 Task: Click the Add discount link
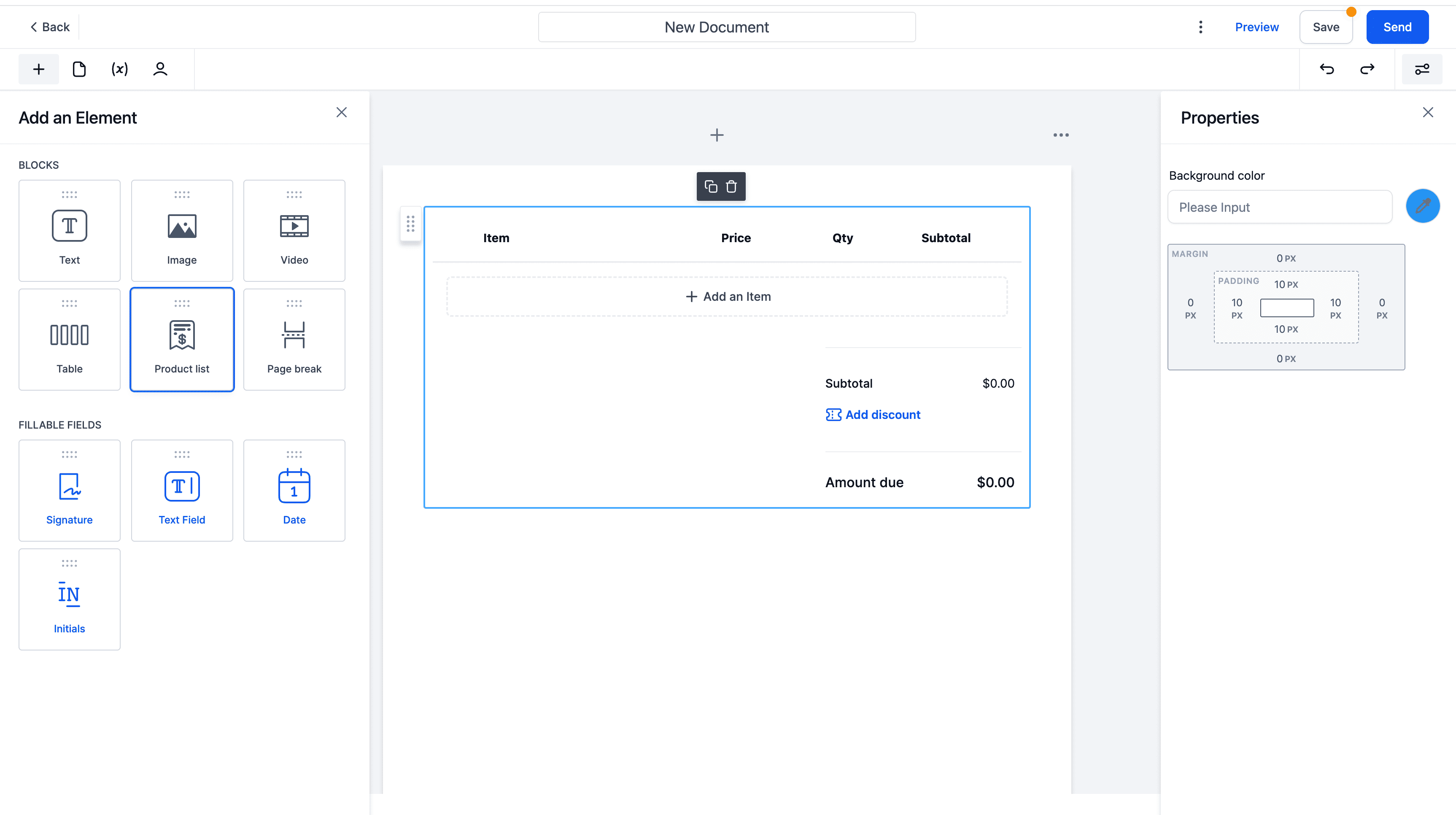(x=873, y=415)
